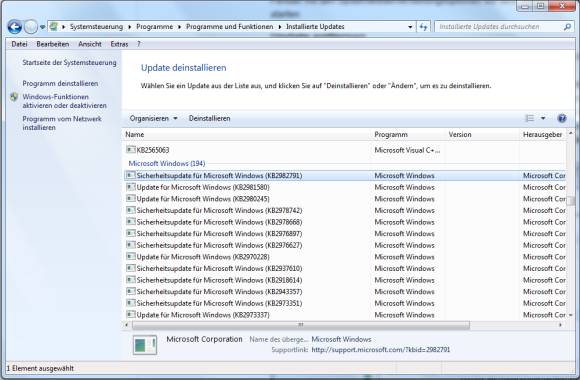Open the Bearbeiten menu
580x380 pixels.
tap(53, 44)
